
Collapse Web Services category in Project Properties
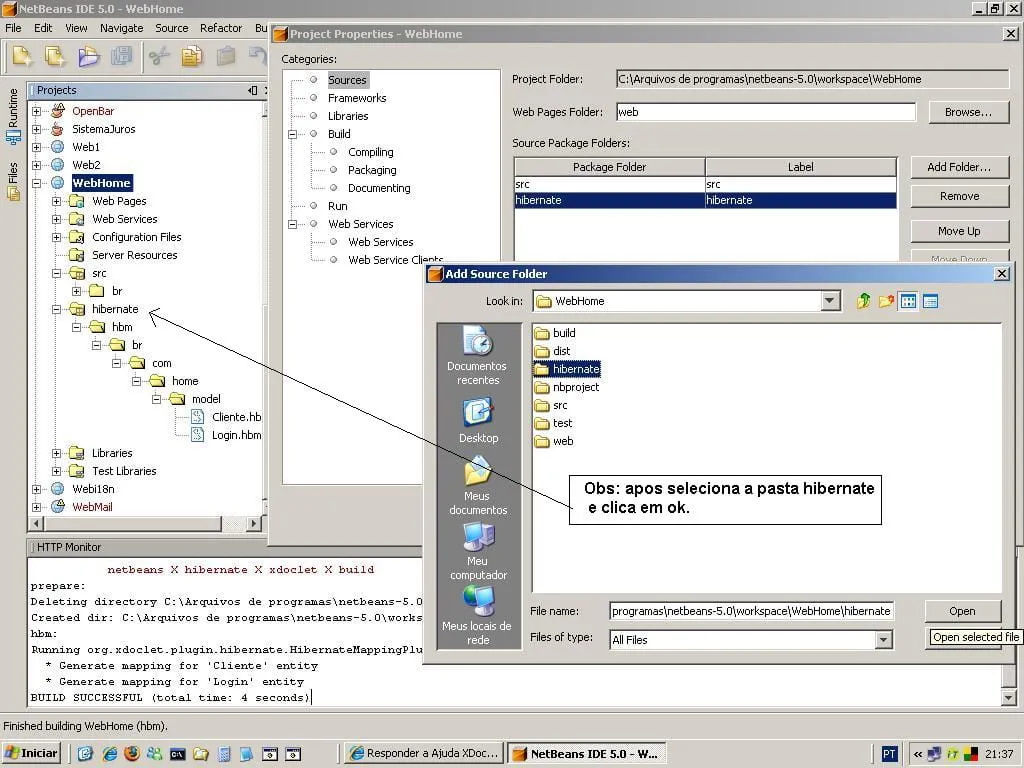click(x=293, y=224)
